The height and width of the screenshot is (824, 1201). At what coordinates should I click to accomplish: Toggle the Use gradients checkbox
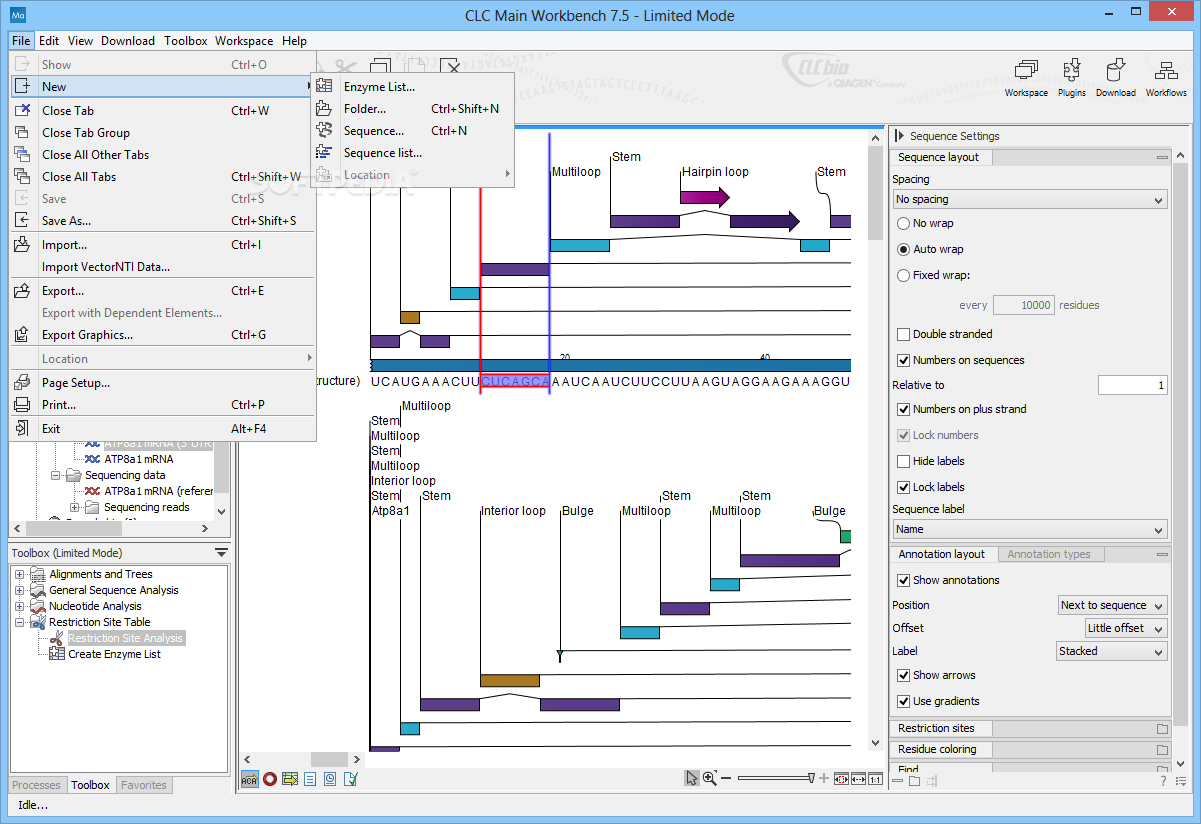click(x=904, y=701)
